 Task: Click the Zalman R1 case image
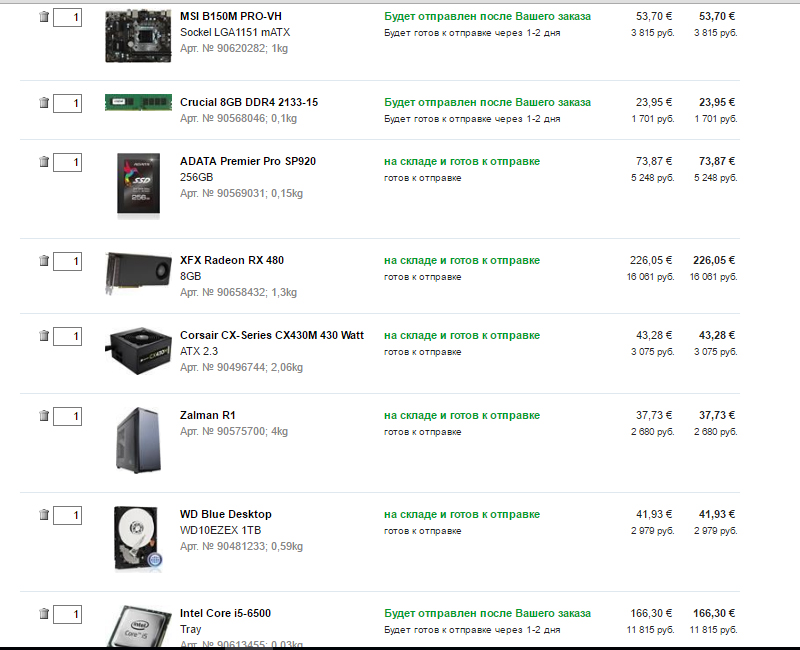[x=138, y=440]
